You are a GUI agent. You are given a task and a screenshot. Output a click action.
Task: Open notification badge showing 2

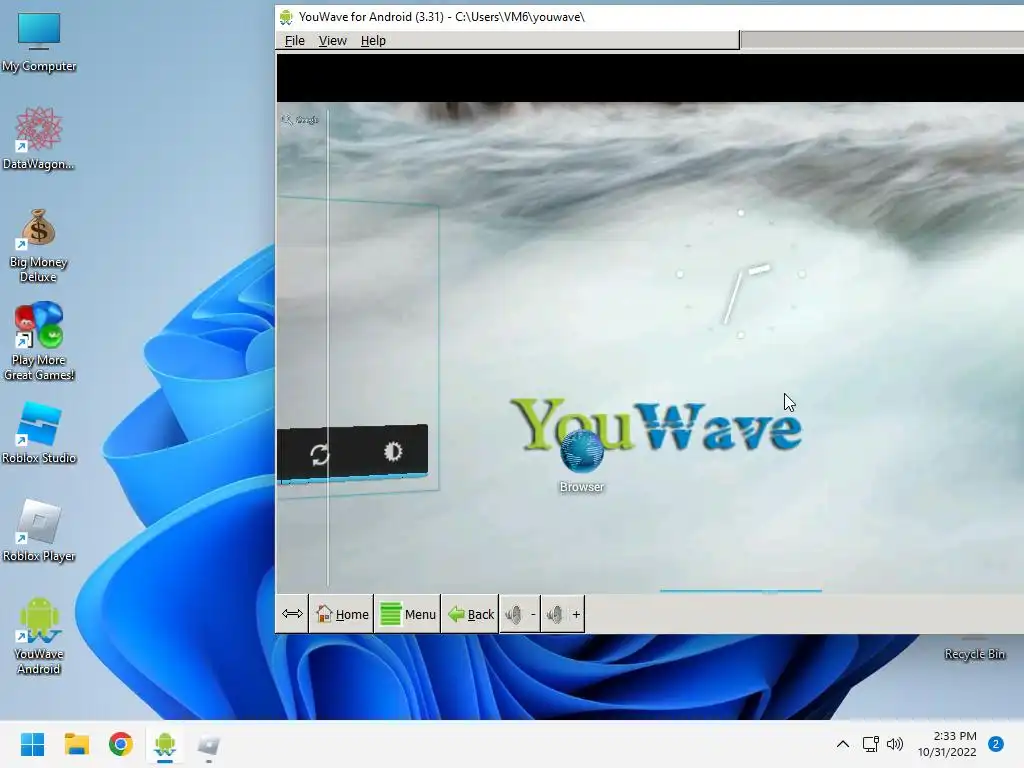pyautogui.click(x=995, y=744)
